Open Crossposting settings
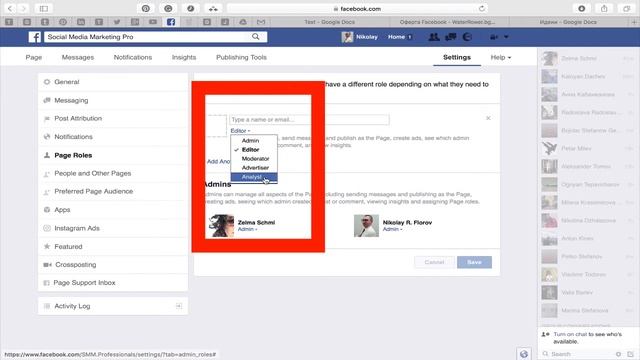The width and height of the screenshot is (640, 360). click(113, 264)
